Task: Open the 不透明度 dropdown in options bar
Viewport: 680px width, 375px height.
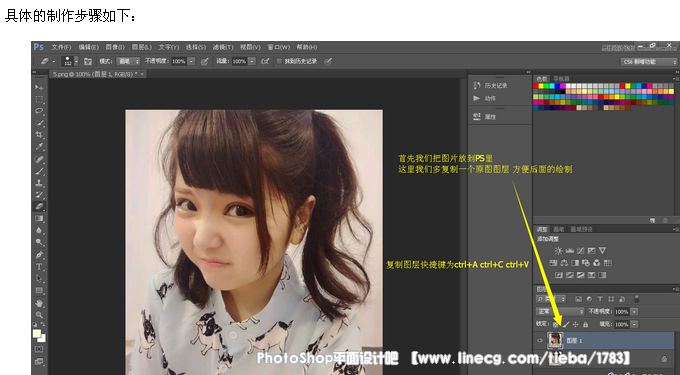Action: pos(192,62)
